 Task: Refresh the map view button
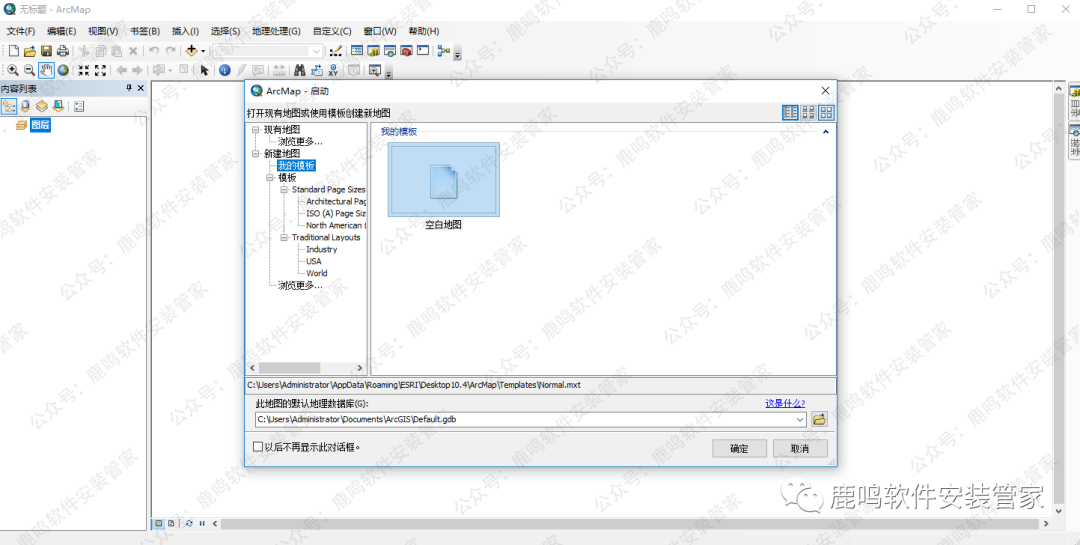pyautogui.click(x=189, y=524)
